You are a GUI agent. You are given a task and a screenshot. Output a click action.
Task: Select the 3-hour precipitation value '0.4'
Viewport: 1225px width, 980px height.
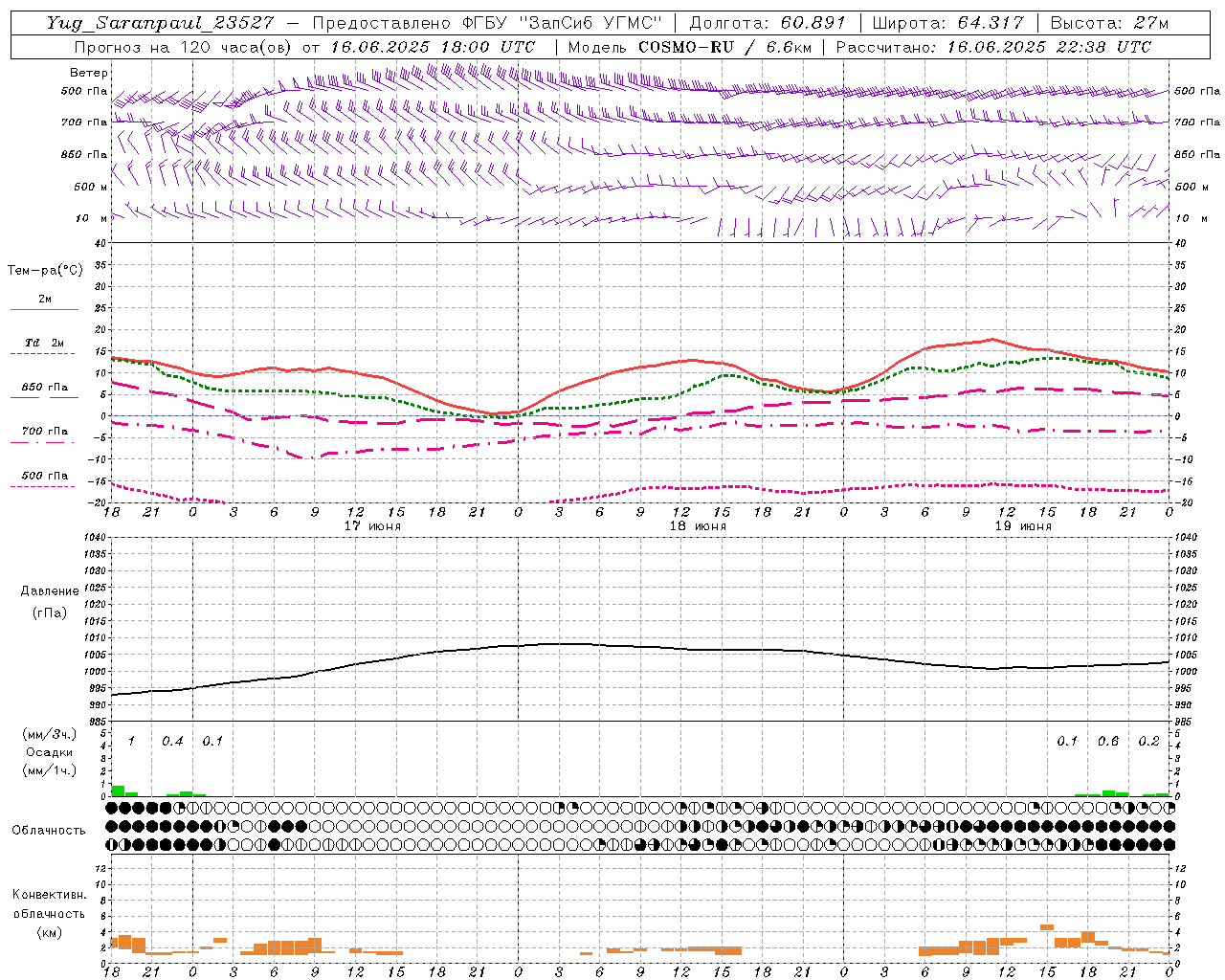pos(172,742)
